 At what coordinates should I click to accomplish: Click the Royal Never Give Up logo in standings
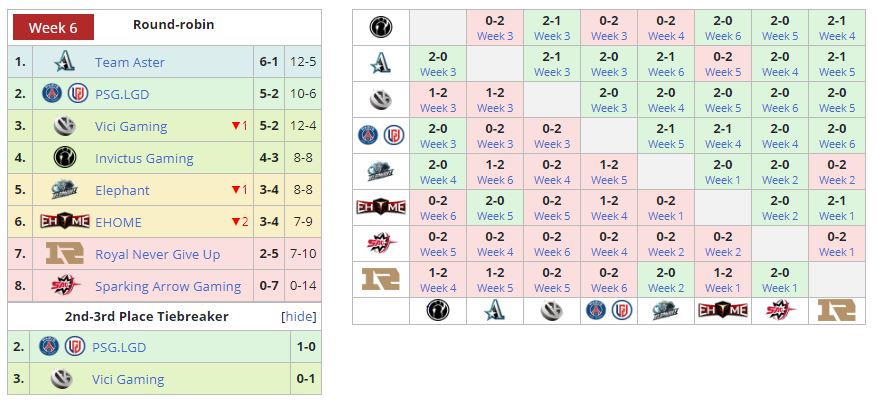coord(65,254)
